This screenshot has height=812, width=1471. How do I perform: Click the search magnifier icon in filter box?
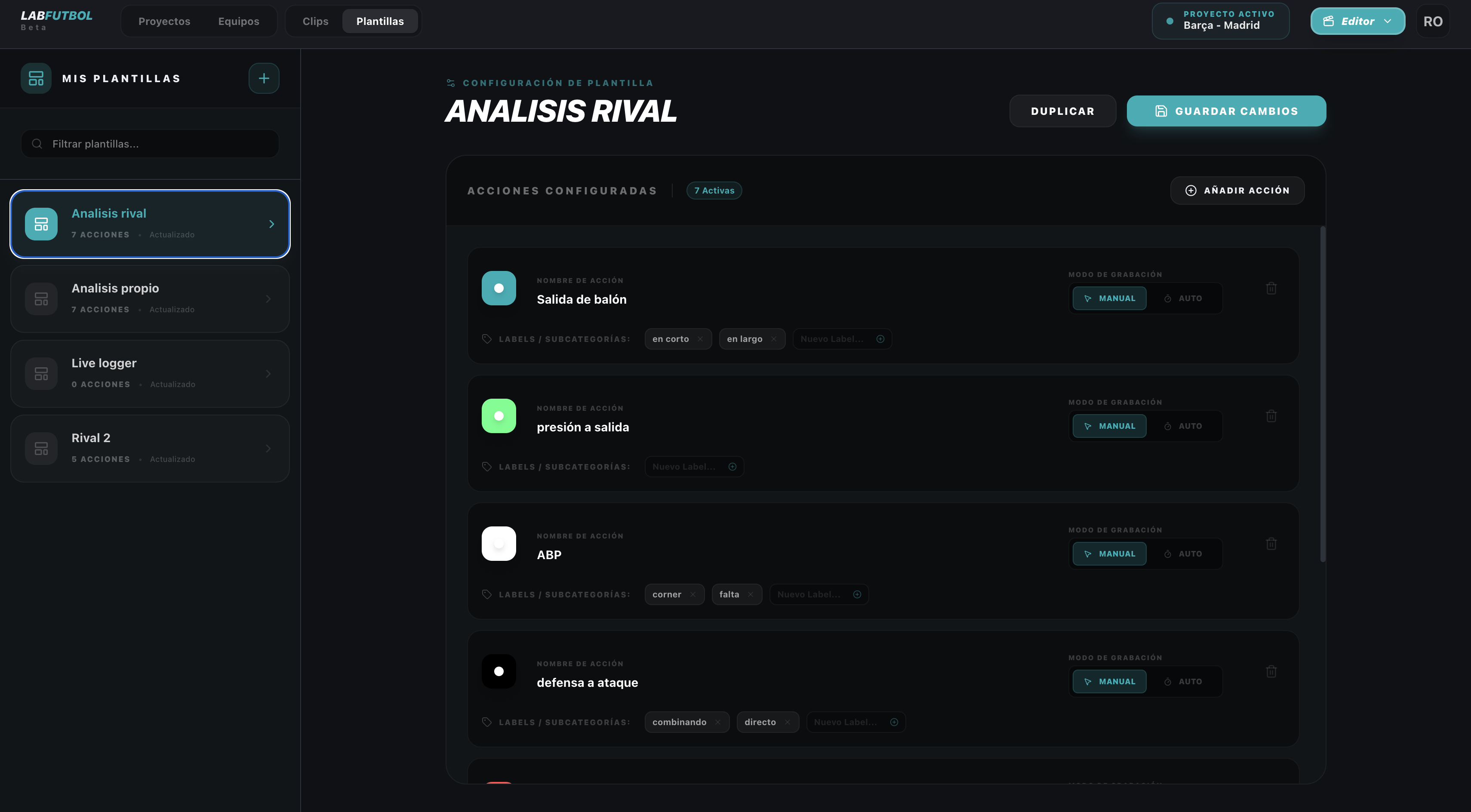37,144
